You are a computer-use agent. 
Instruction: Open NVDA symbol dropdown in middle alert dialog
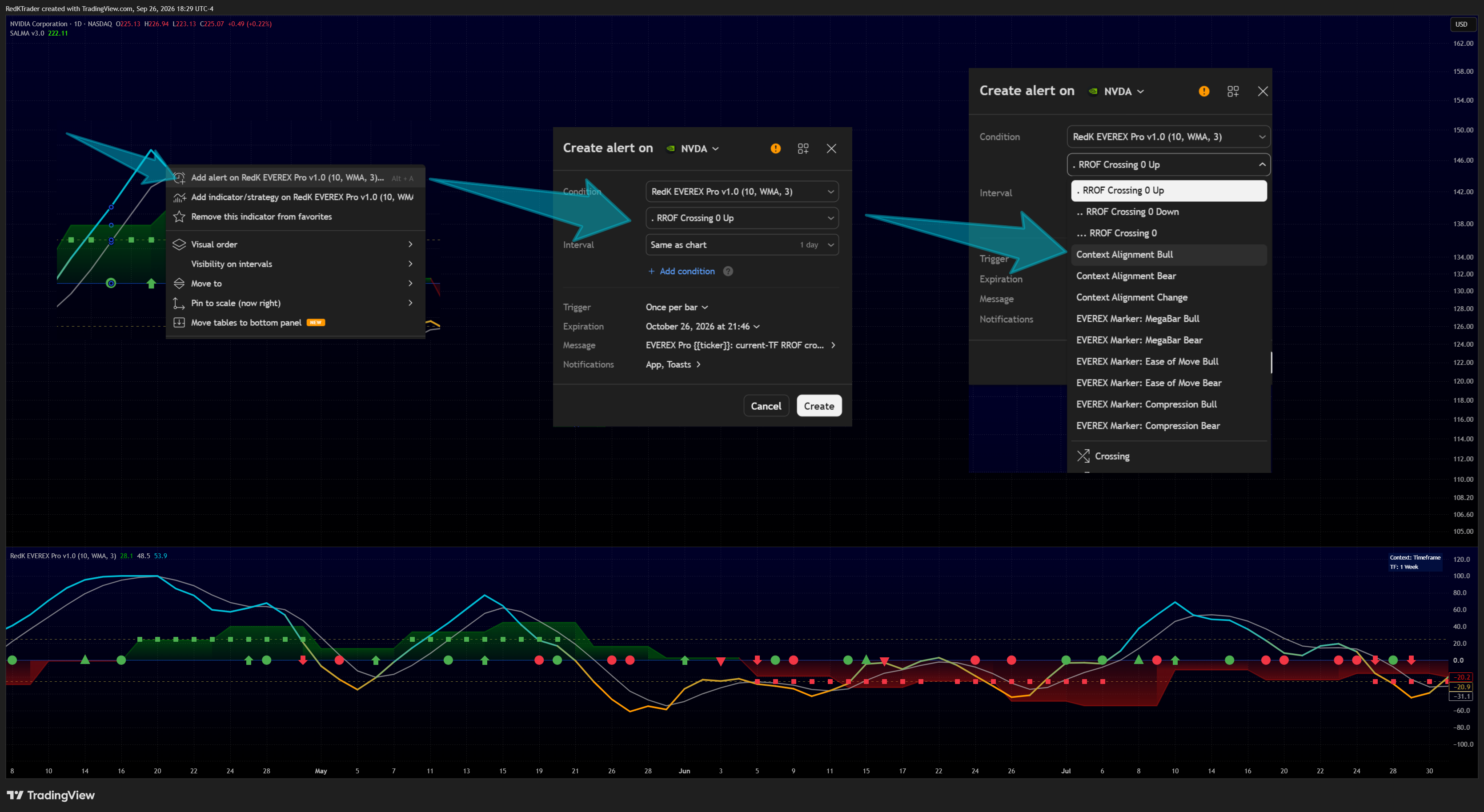click(693, 148)
